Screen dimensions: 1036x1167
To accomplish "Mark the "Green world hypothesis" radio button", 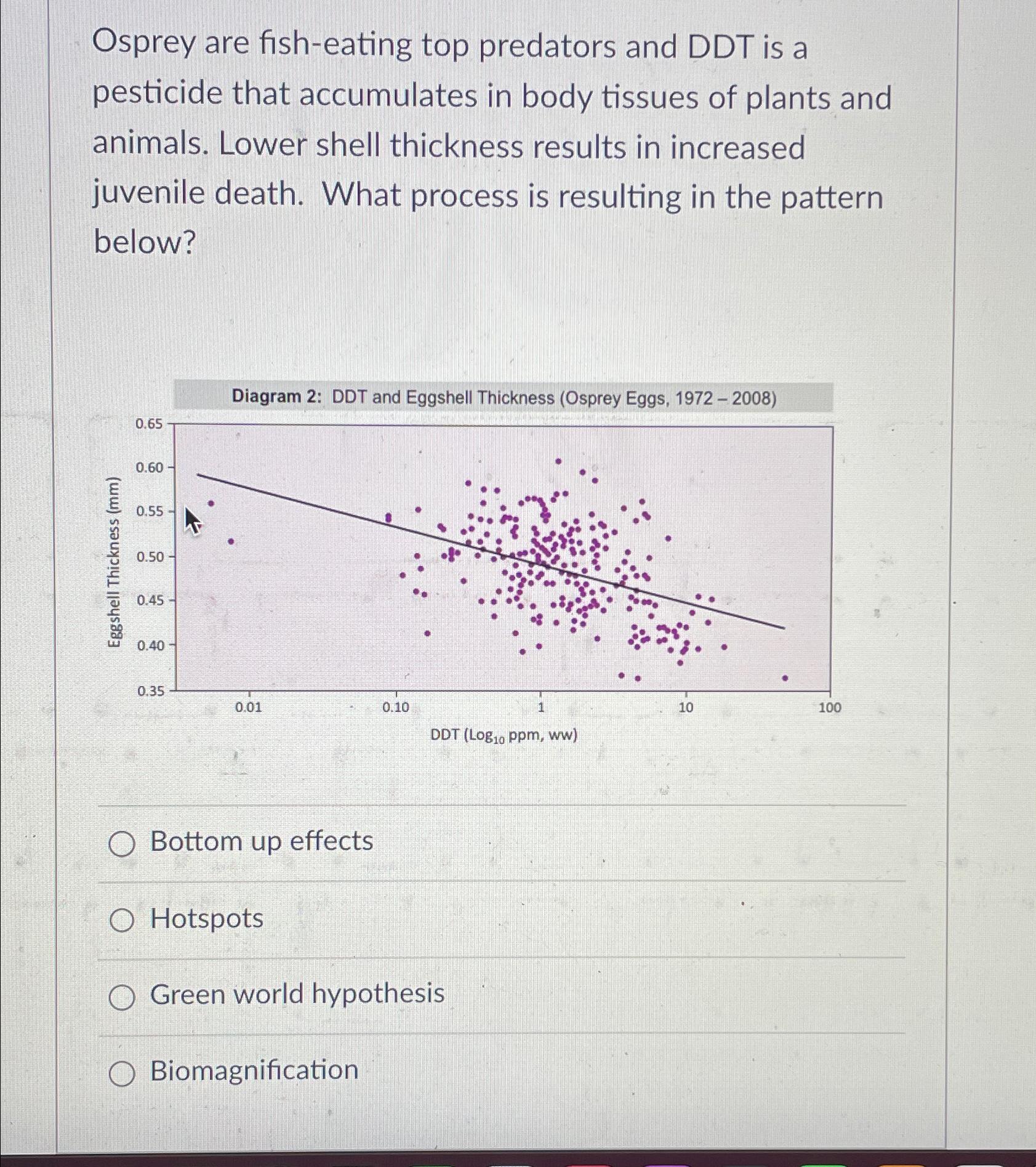I will point(122,997).
